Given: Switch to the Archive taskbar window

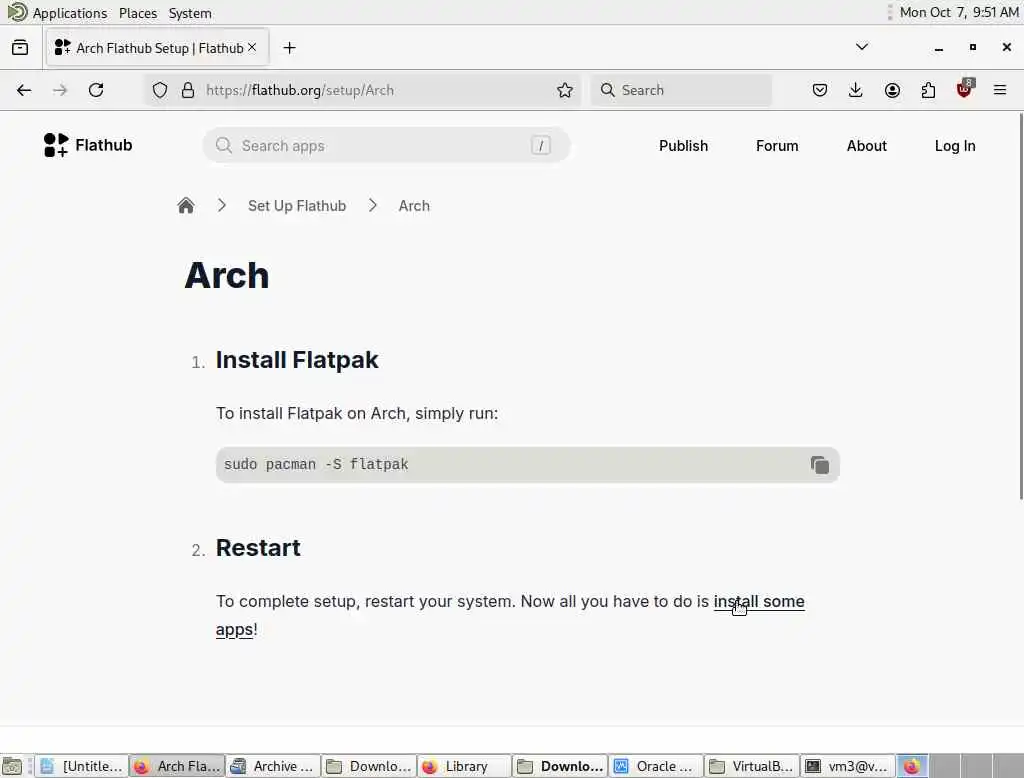Looking at the screenshot, I should 274,766.
